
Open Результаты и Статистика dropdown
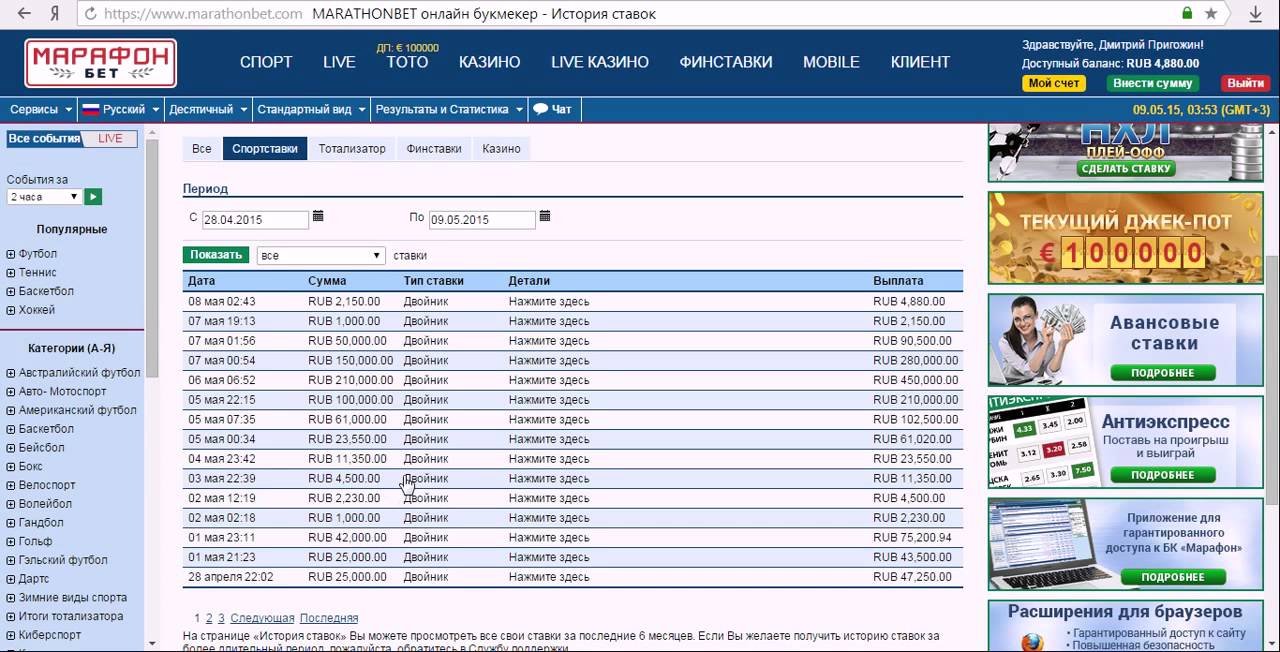pyautogui.click(x=449, y=109)
